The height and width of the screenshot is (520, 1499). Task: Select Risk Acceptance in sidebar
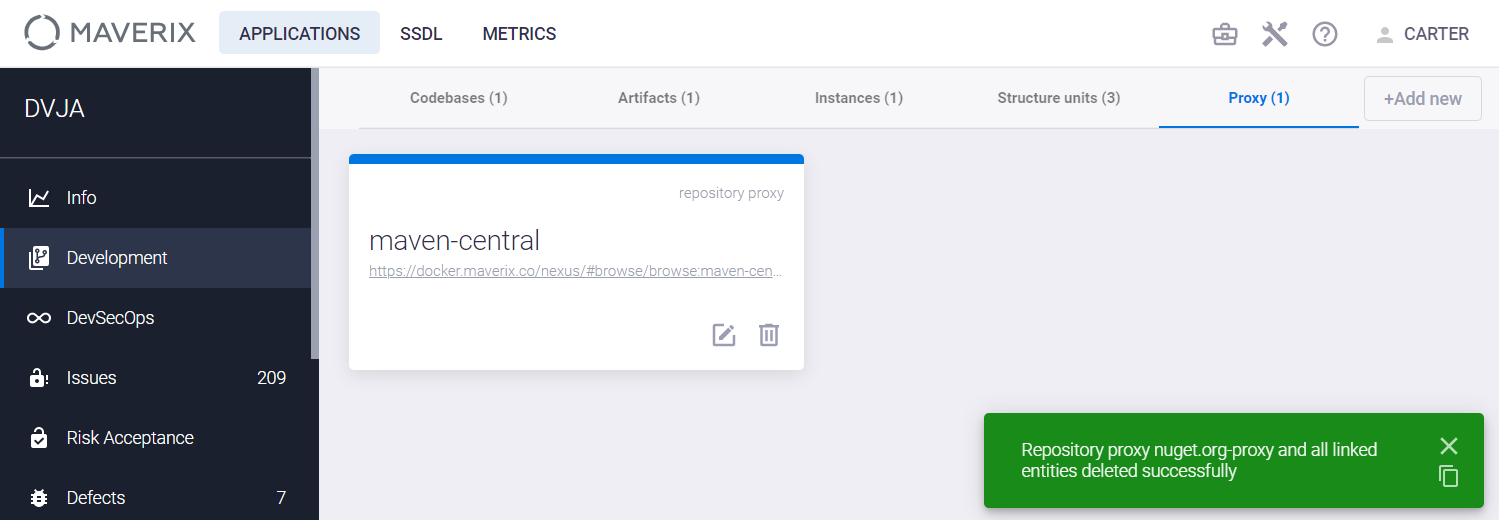point(159,438)
